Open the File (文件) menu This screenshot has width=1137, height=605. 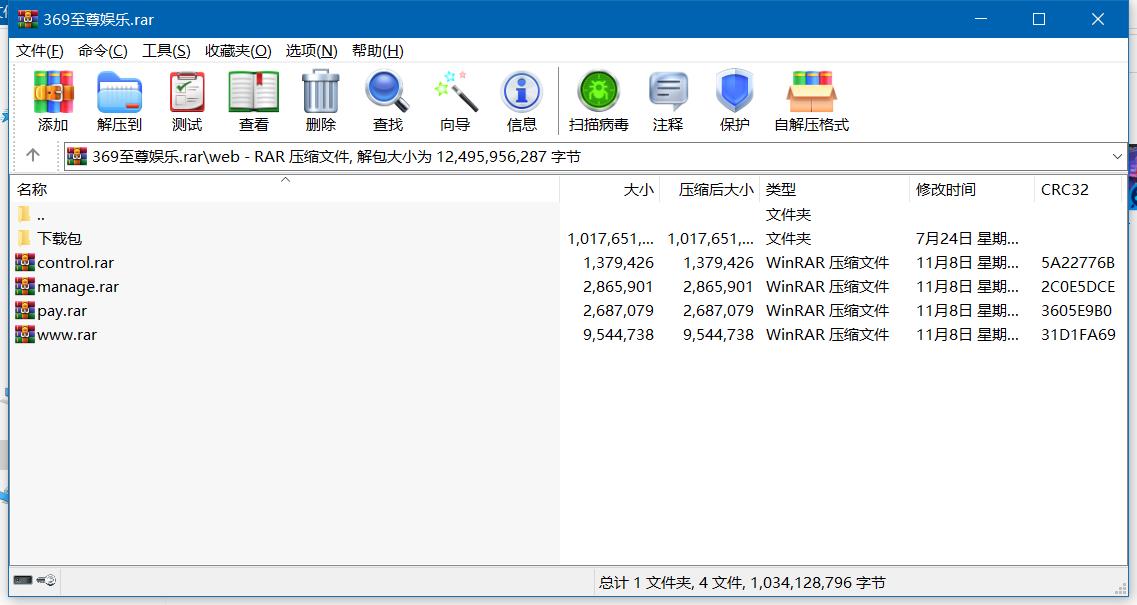point(40,51)
